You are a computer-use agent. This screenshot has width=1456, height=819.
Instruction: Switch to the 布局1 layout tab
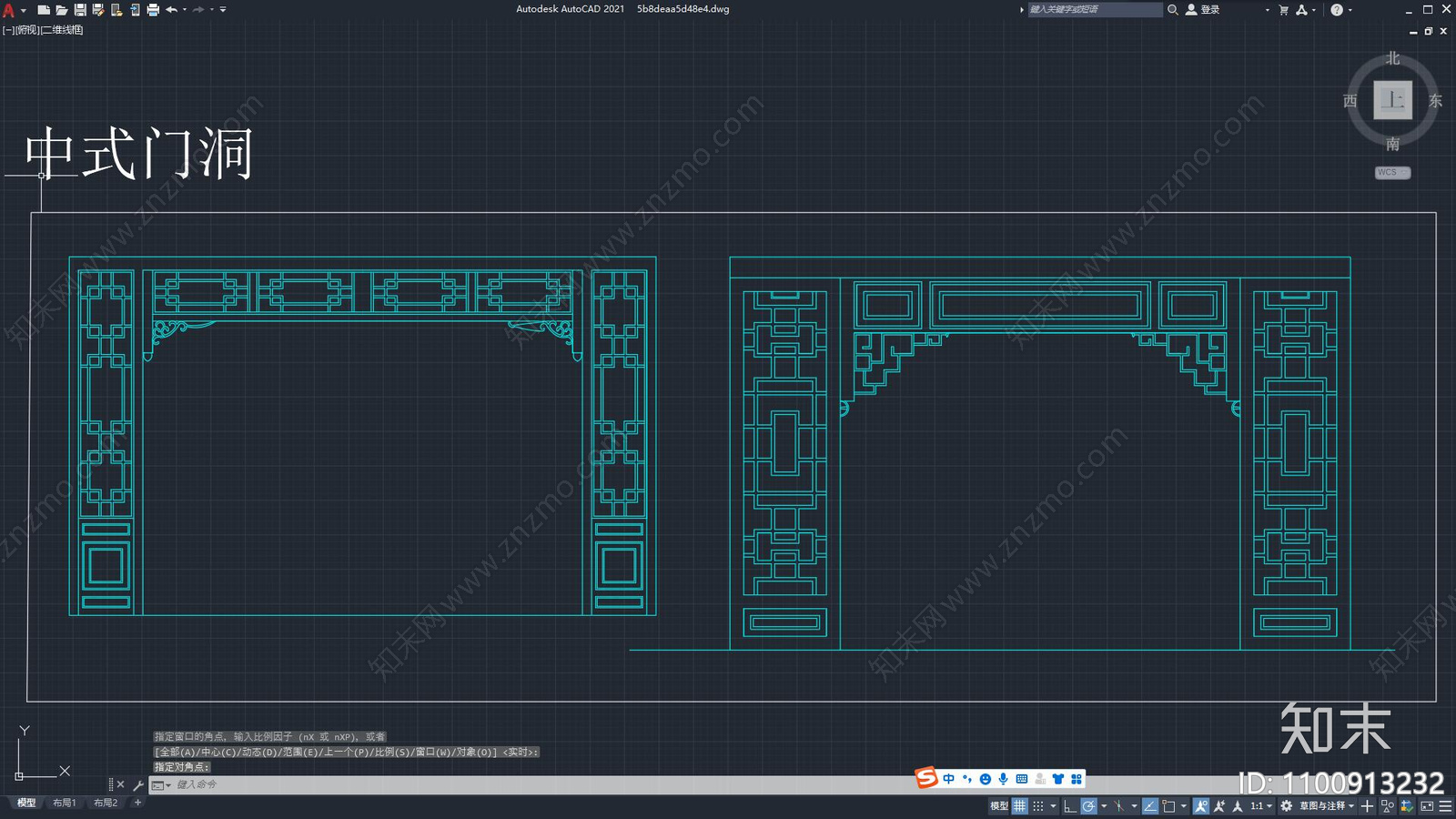65,803
